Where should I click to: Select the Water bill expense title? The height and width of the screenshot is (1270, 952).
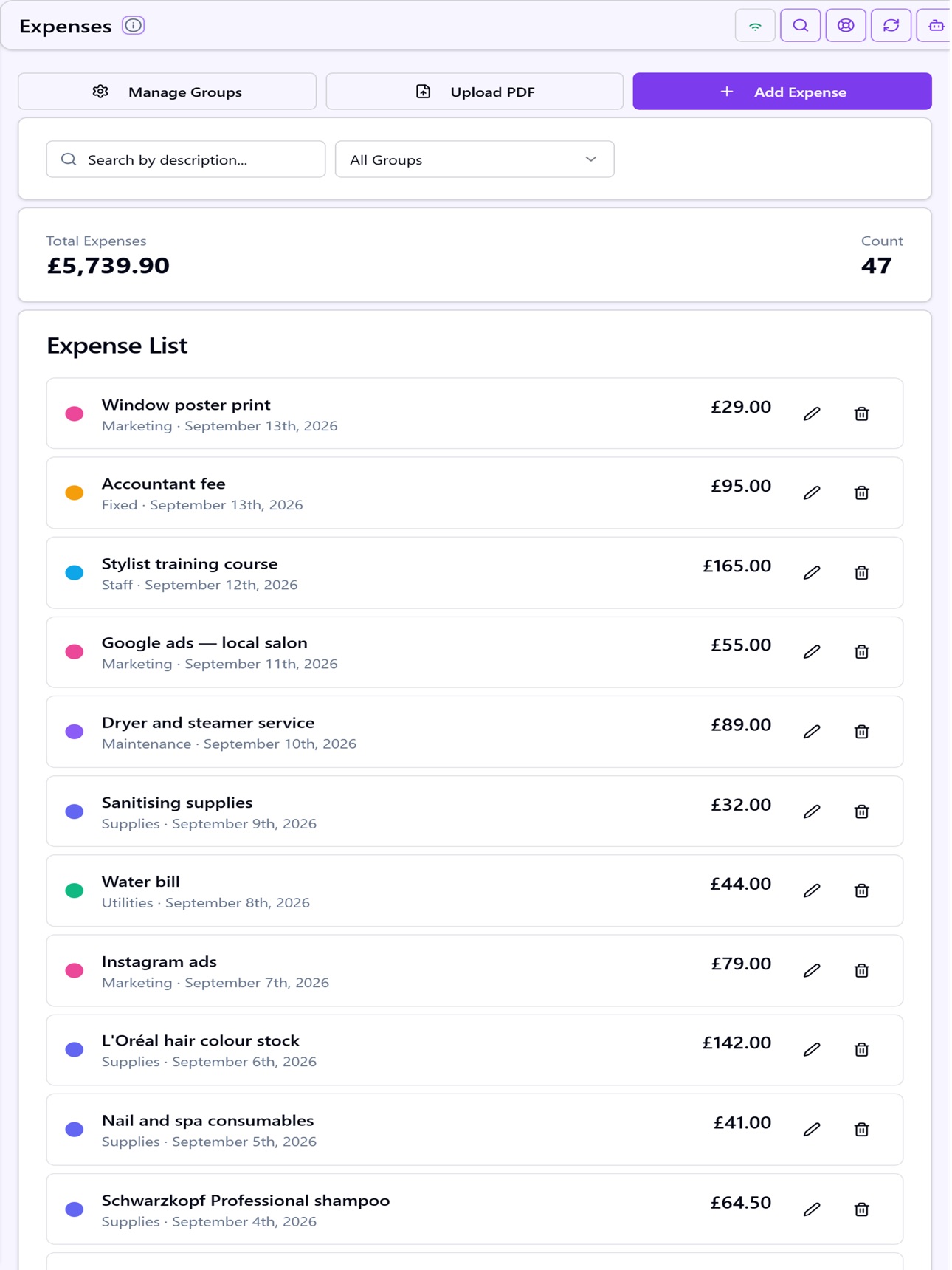(141, 882)
